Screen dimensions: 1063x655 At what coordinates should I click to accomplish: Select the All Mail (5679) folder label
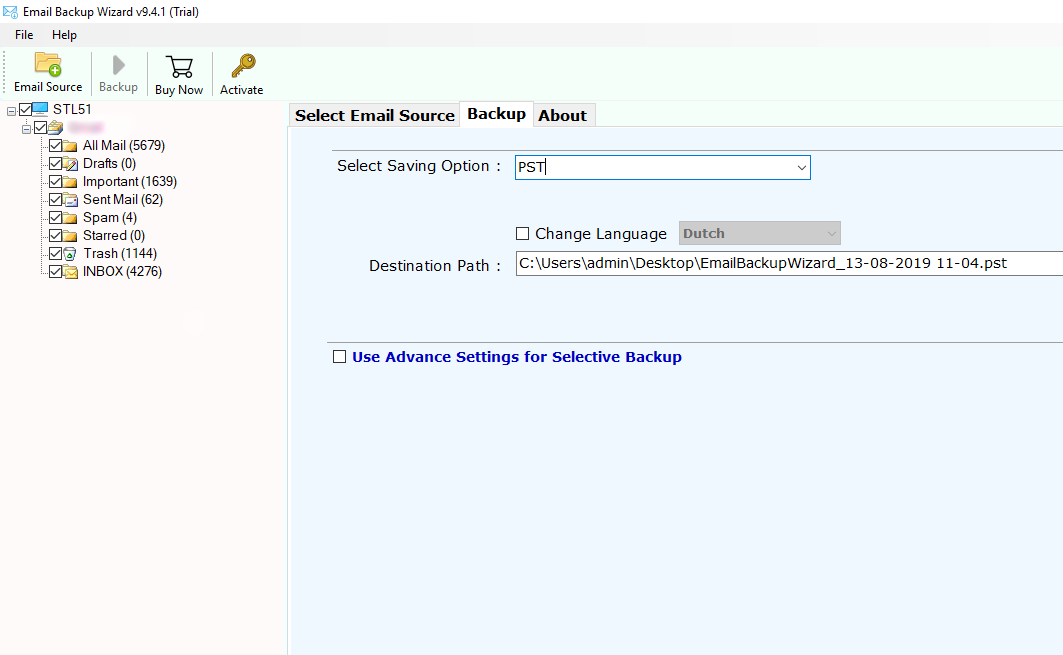(123, 145)
